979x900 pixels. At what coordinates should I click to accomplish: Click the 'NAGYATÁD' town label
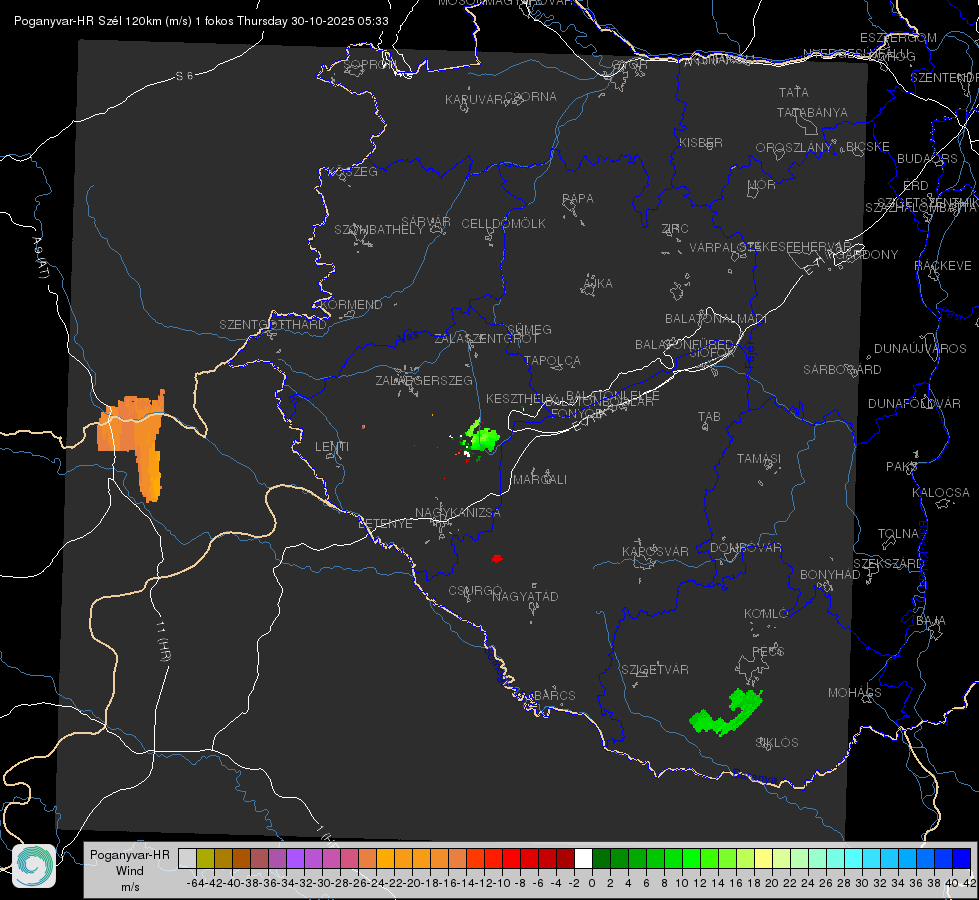click(x=525, y=596)
